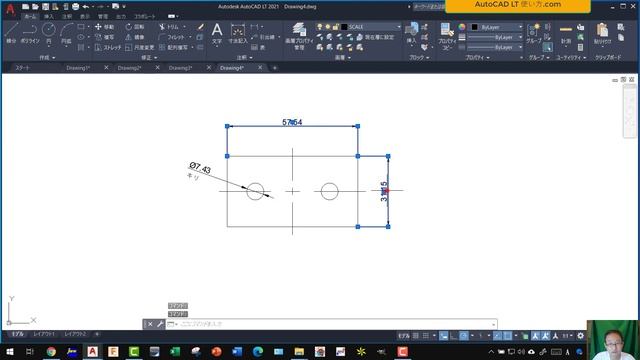640x360 pixels.
Task: Toggle layer freeze sun icon
Action: coord(328,27)
